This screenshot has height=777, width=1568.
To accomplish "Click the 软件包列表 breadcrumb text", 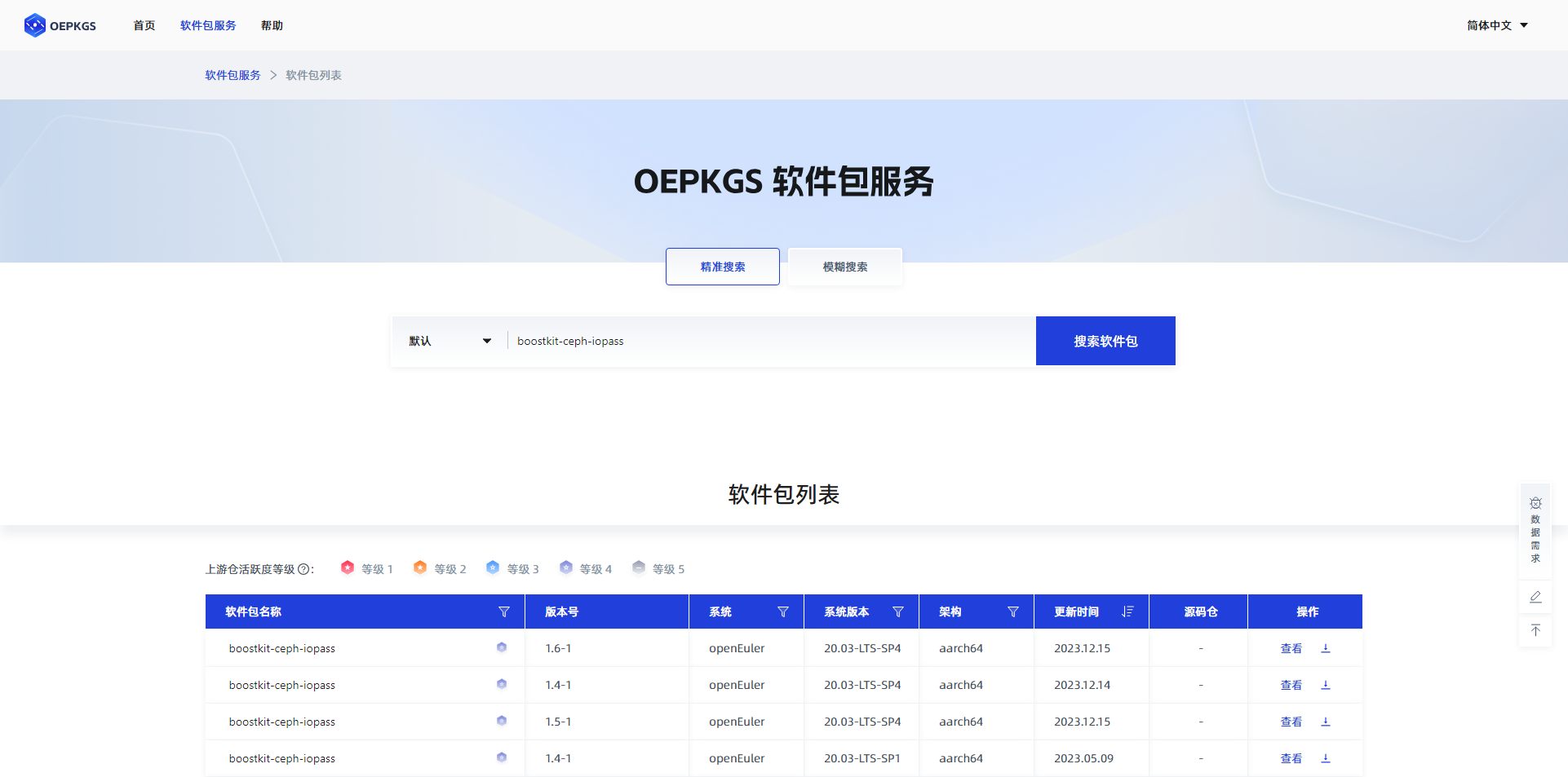I will 313,75.
